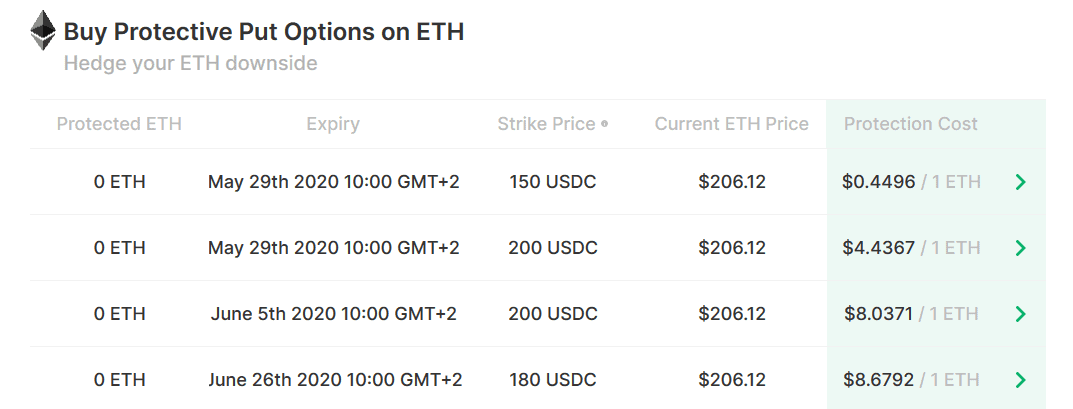Click the Current ETH Price header
The width and height of the screenshot is (1073, 409).
(731, 125)
